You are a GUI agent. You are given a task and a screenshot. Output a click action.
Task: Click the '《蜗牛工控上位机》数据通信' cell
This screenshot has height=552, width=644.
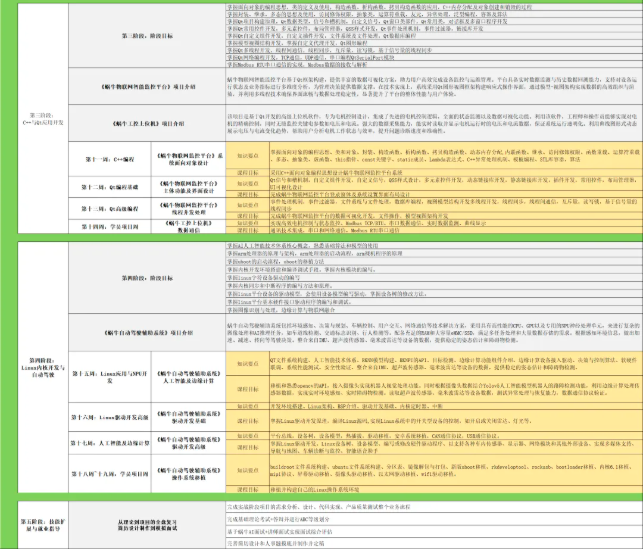pos(189,227)
